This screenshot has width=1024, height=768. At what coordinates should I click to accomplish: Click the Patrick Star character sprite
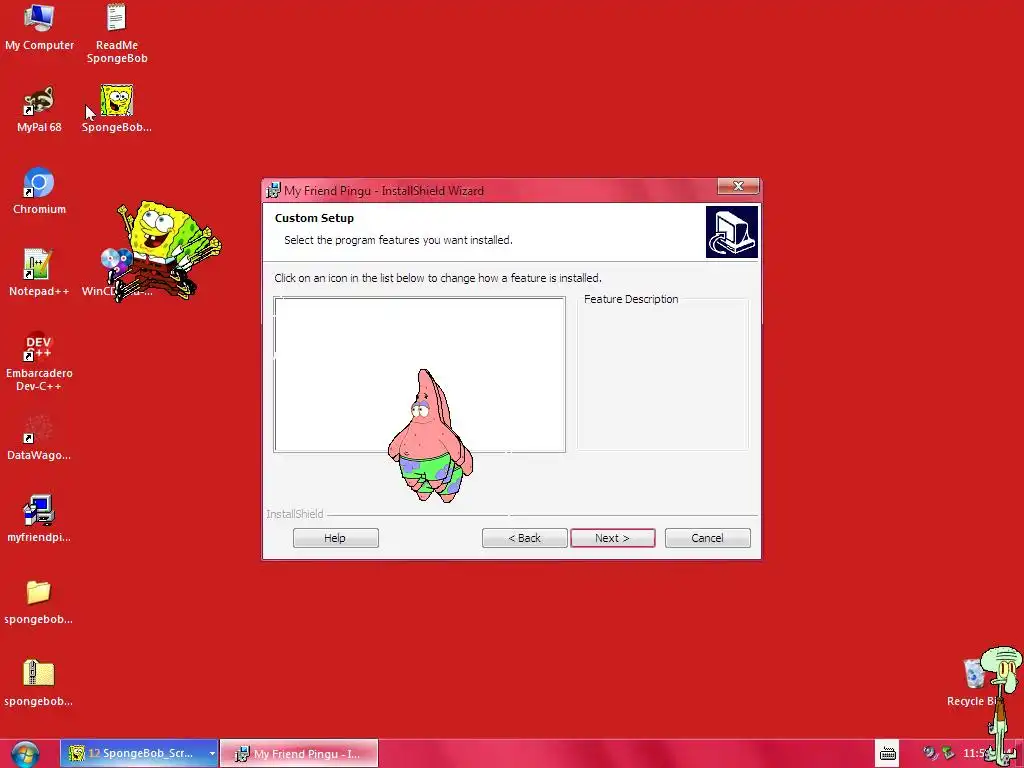(x=429, y=436)
